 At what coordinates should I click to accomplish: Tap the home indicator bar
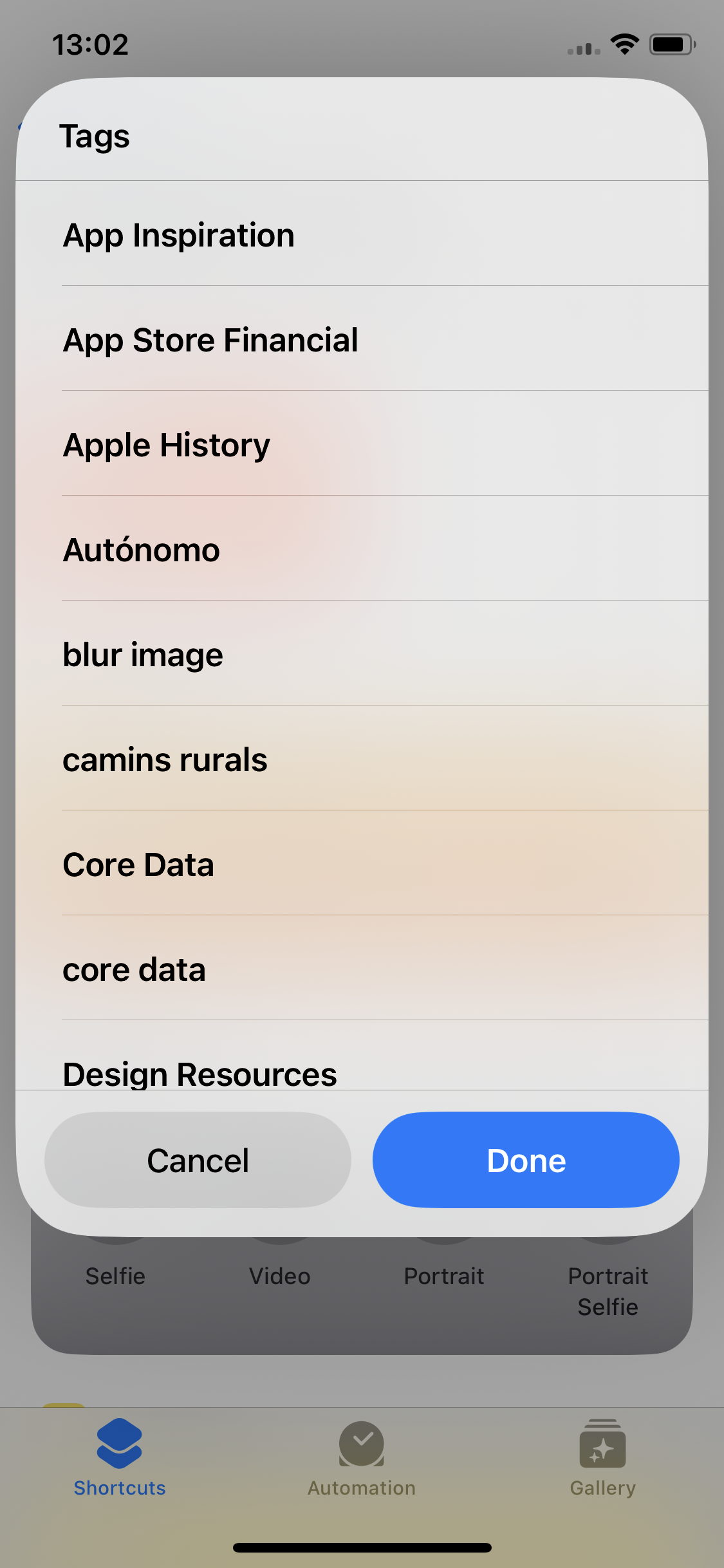tap(362, 1547)
